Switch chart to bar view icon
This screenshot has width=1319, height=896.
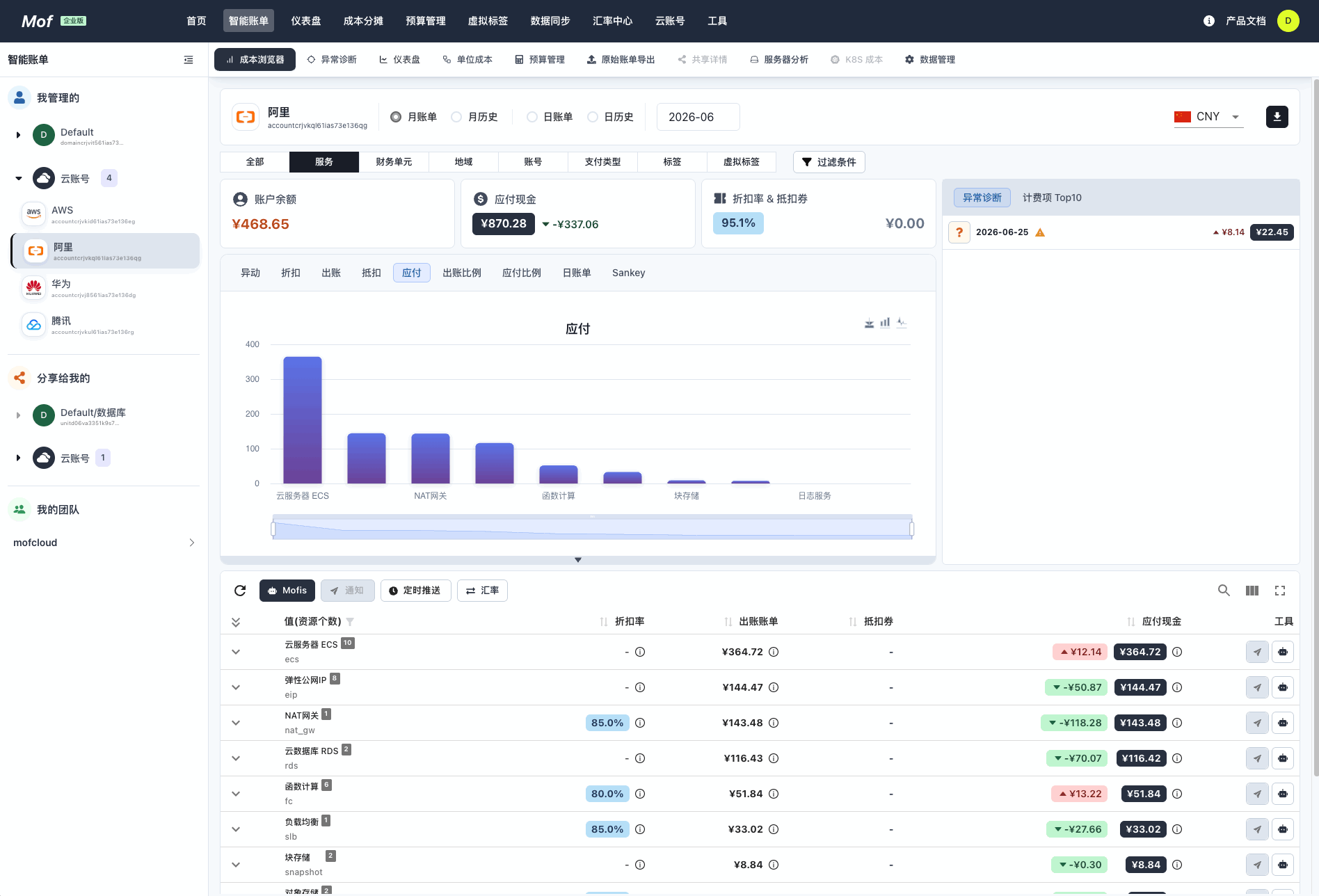click(885, 323)
